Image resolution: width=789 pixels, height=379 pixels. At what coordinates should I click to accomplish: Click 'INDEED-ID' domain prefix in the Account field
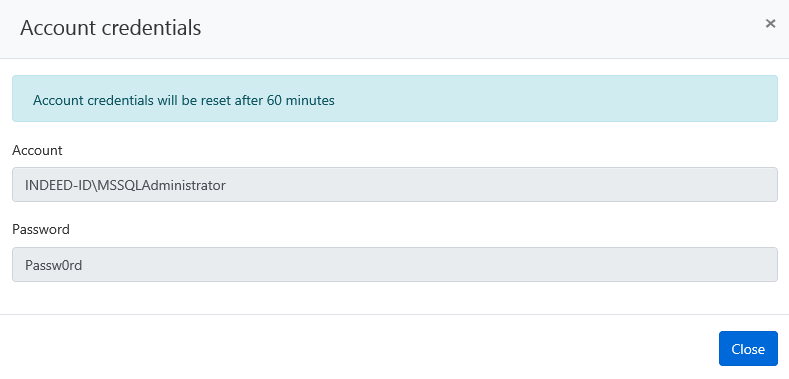tap(59, 185)
